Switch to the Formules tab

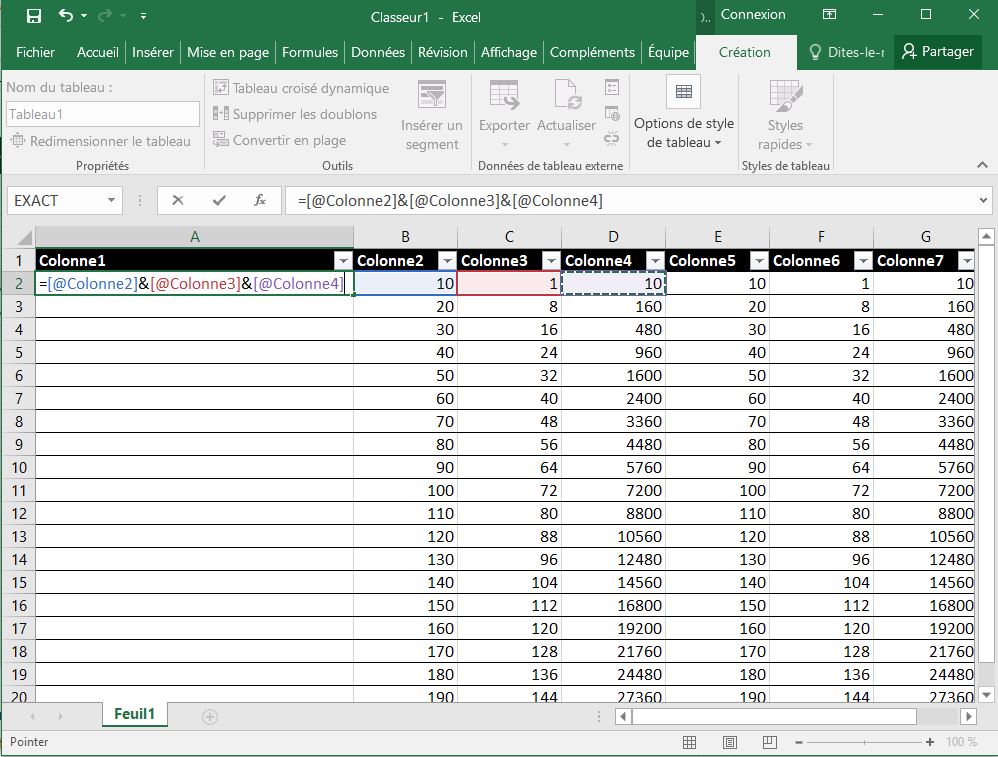point(310,52)
